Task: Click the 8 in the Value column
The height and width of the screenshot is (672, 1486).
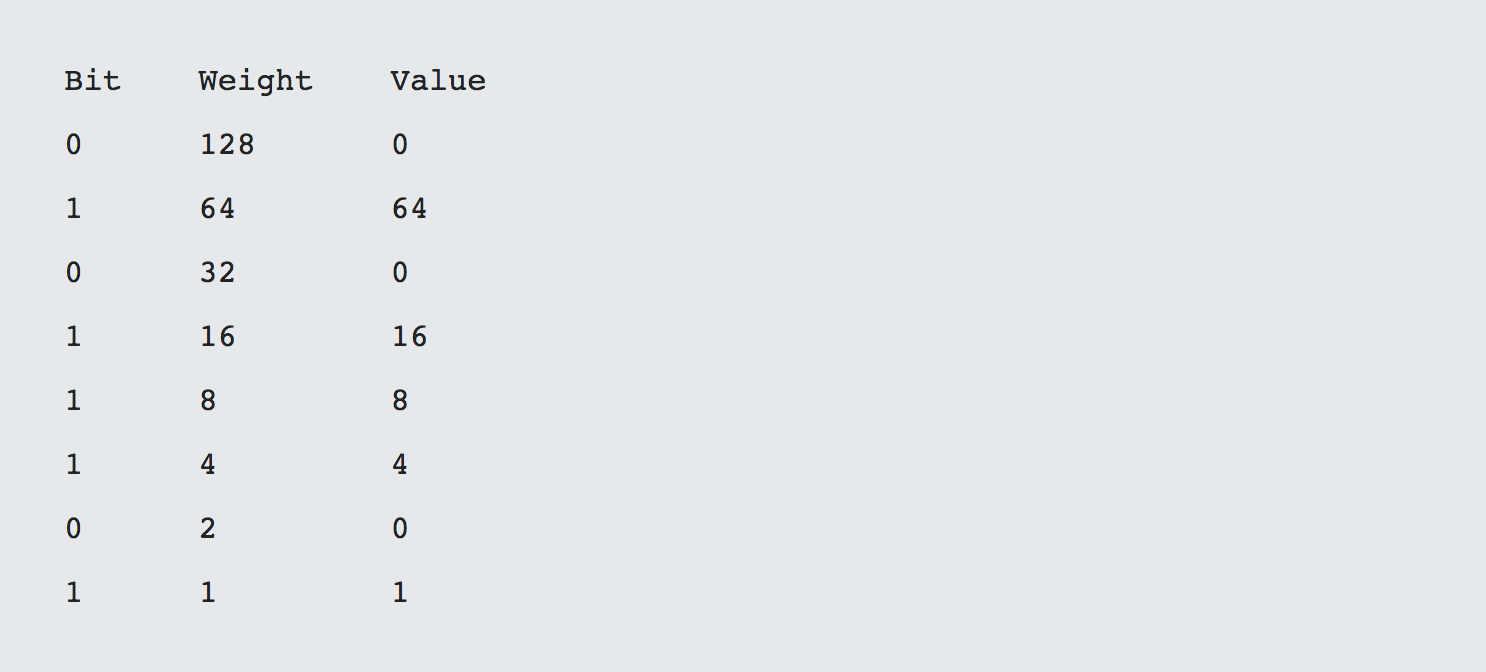Action: pyautogui.click(x=399, y=401)
